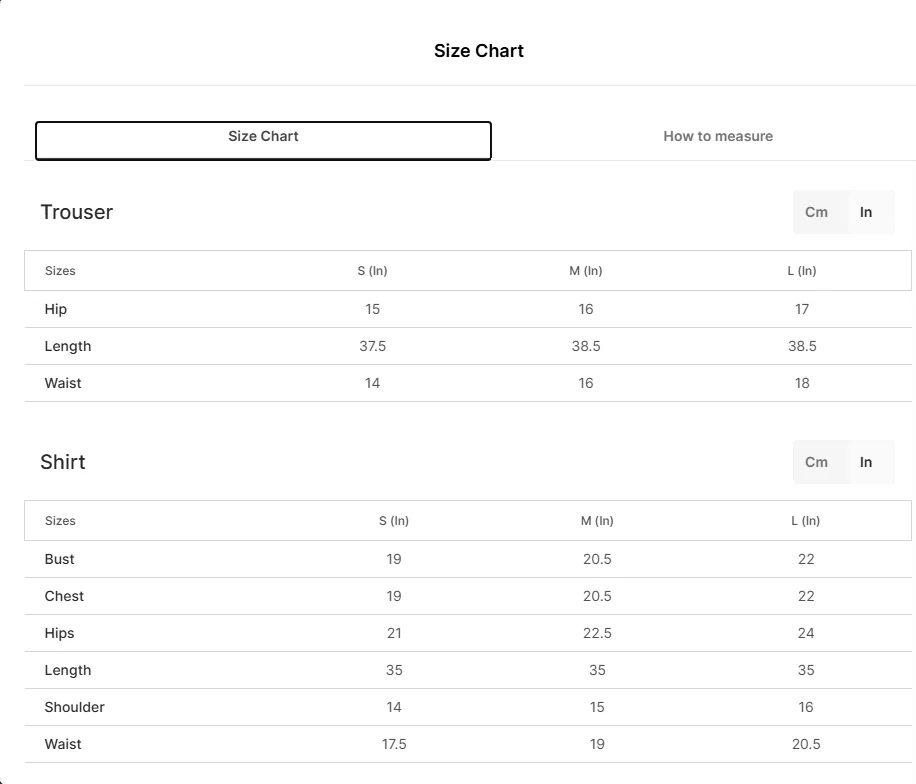The height and width of the screenshot is (784, 916).
Task: Switch to How to measure tab
Action: pos(718,136)
